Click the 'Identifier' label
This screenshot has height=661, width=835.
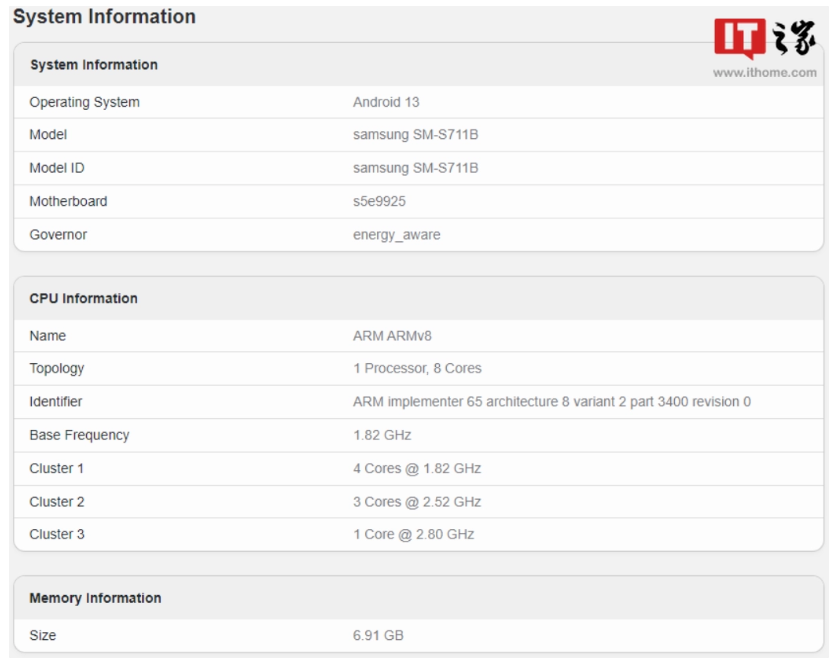[56, 402]
